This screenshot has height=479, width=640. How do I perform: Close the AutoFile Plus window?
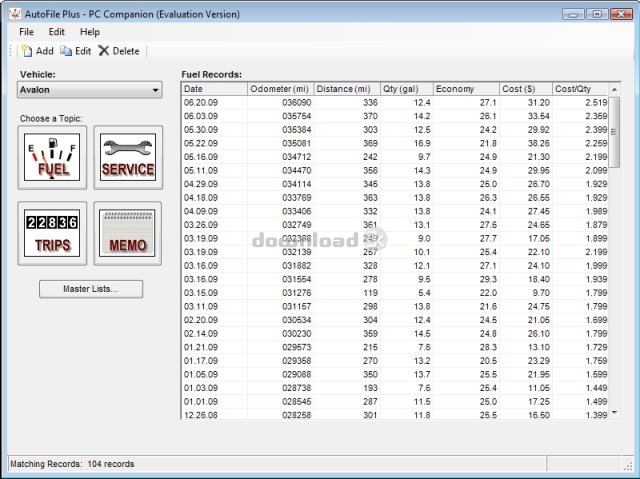[x=622, y=14]
